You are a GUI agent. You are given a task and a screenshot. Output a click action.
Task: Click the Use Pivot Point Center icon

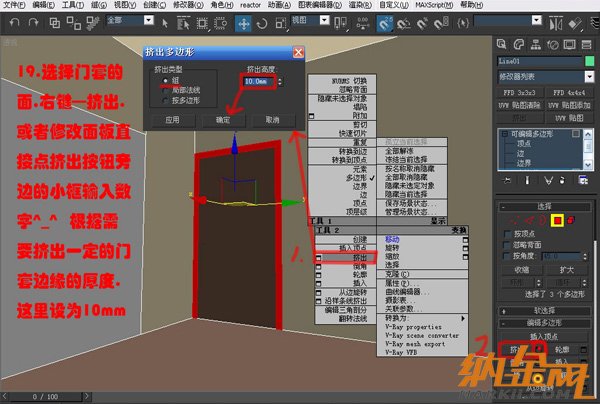click(340, 24)
